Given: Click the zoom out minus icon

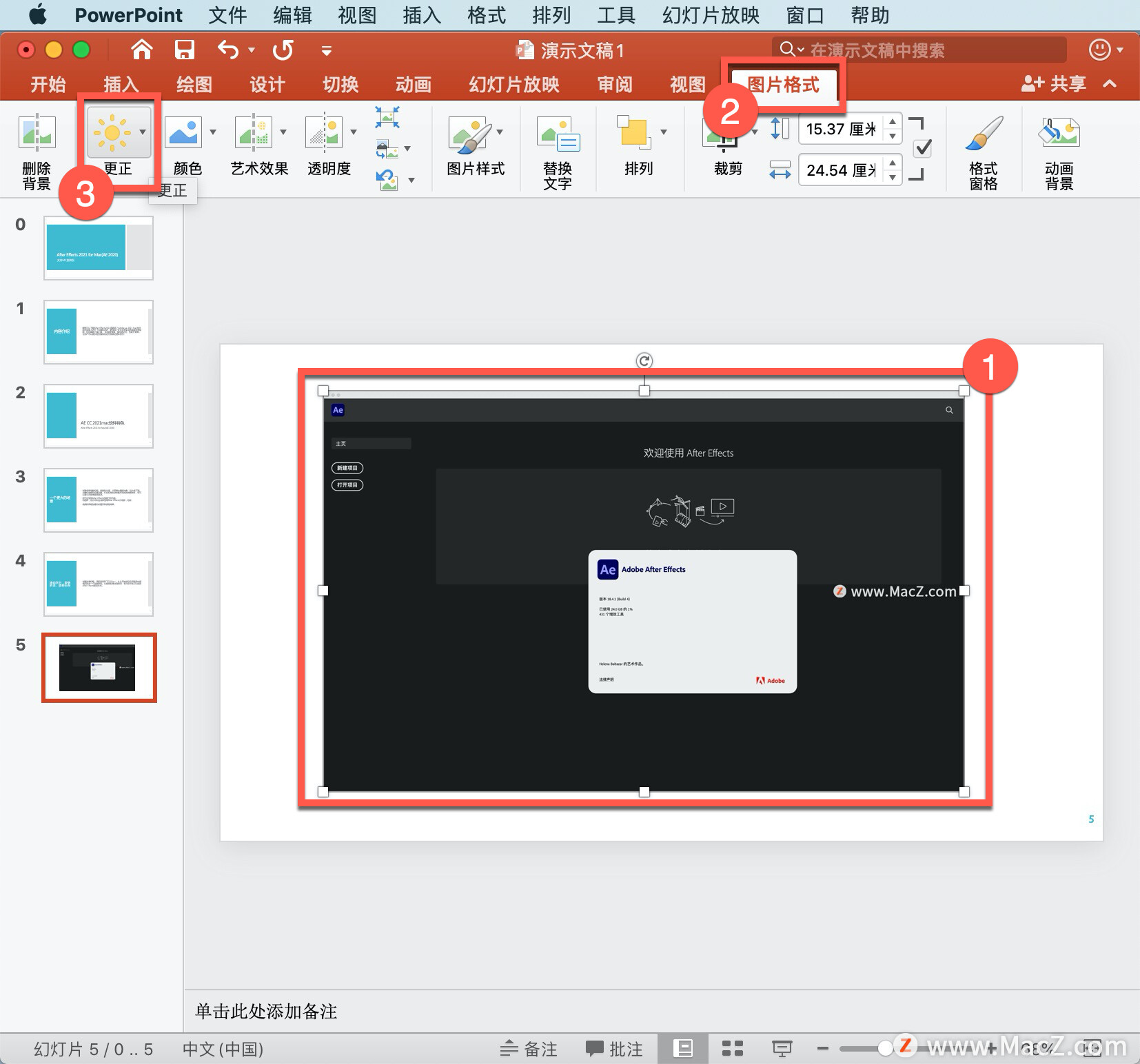Looking at the screenshot, I should click(822, 1049).
